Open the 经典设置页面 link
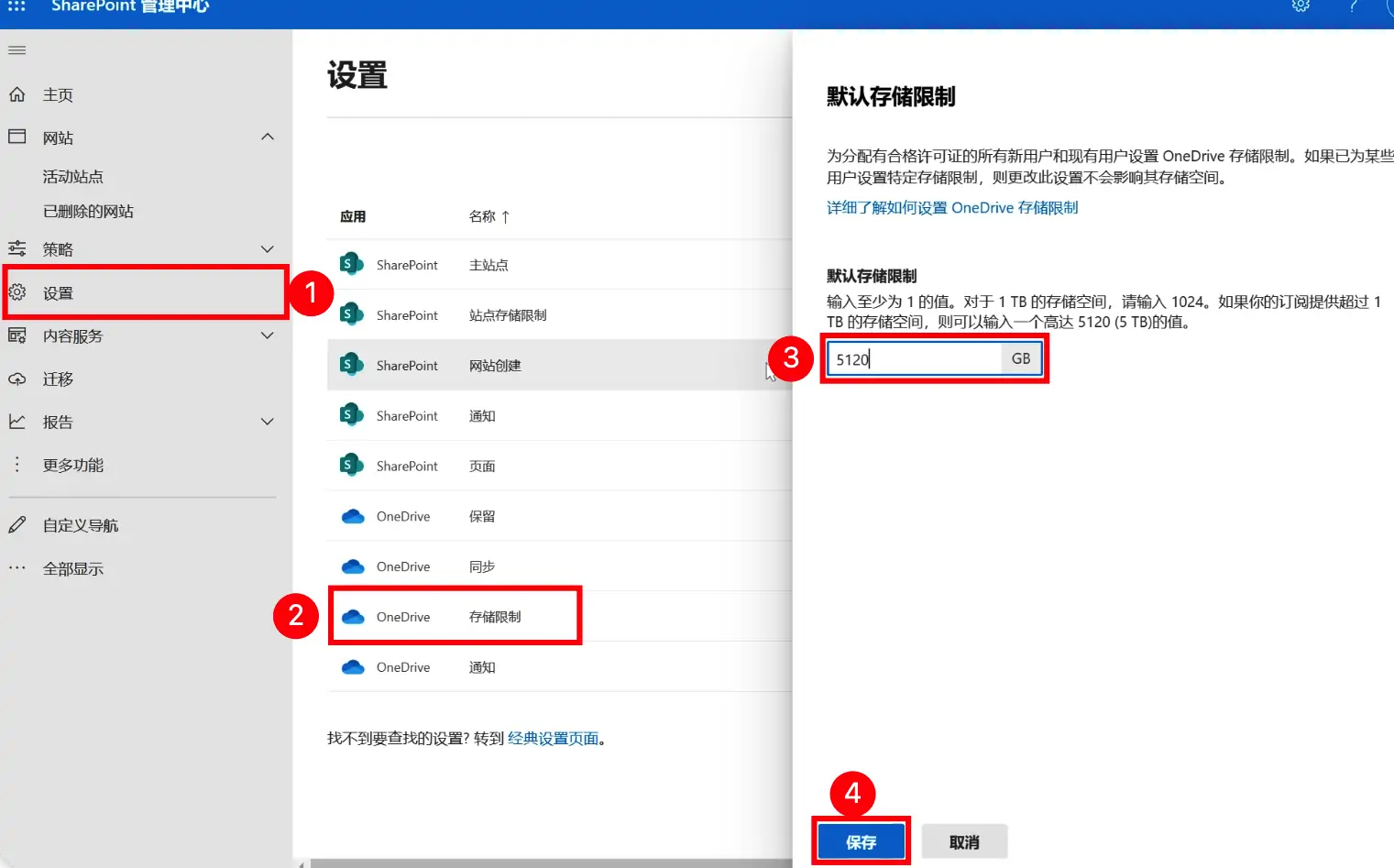This screenshot has height=868, width=1394. (x=553, y=738)
